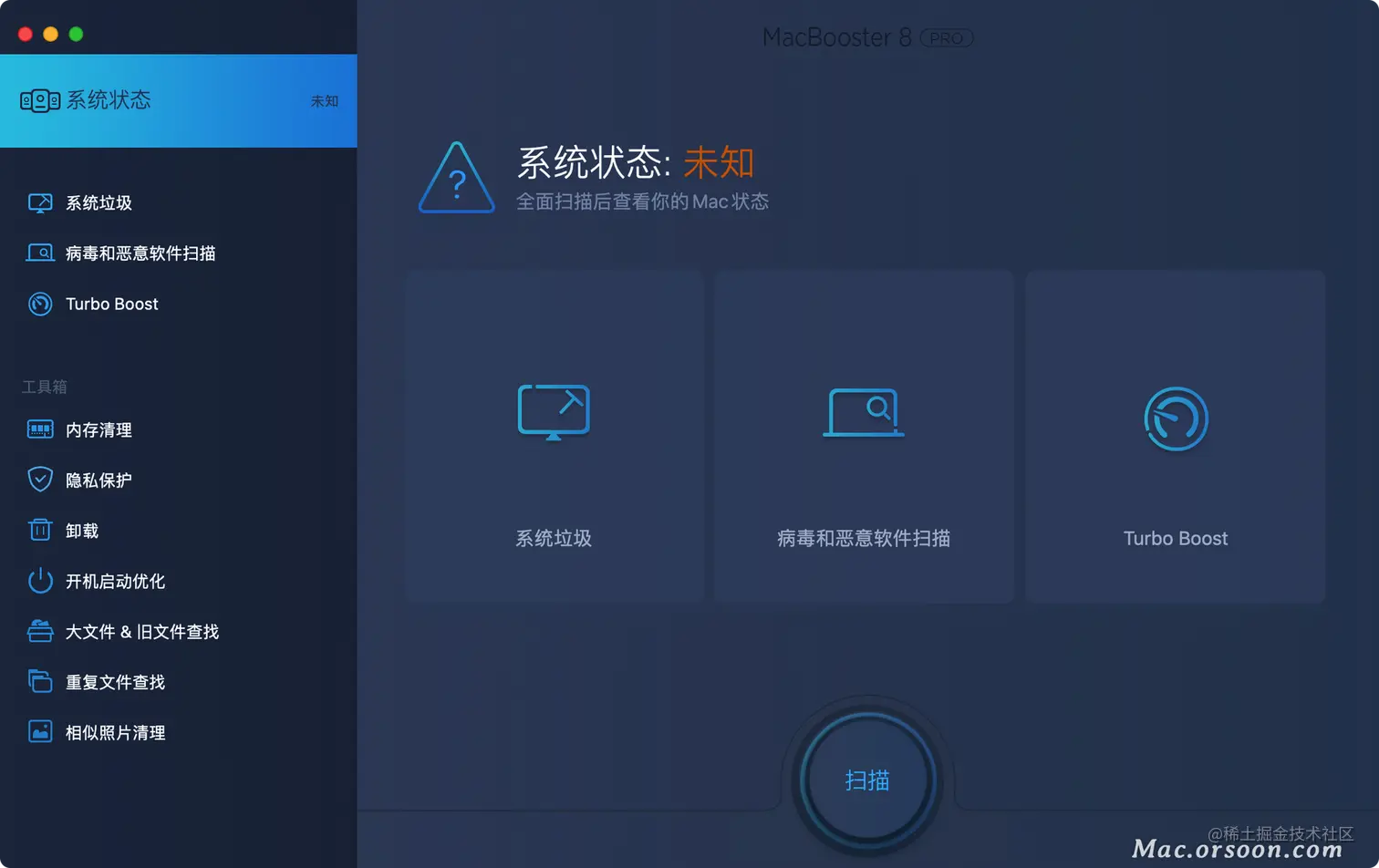Click the 系统垃圾 card label
The height and width of the screenshot is (868, 1379).
click(x=554, y=538)
